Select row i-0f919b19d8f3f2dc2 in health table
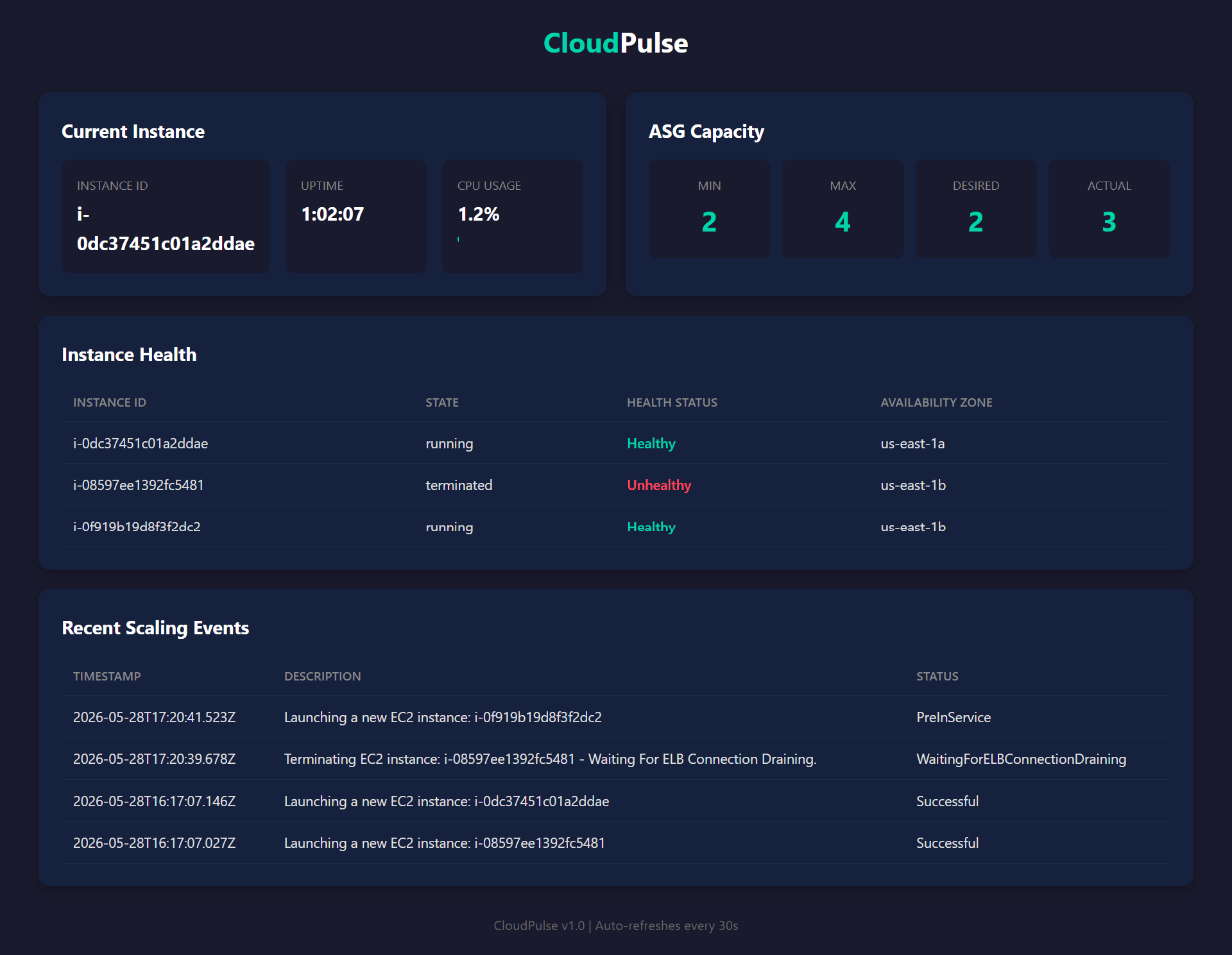Screen dimensions: 1232x955 click(616, 527)
